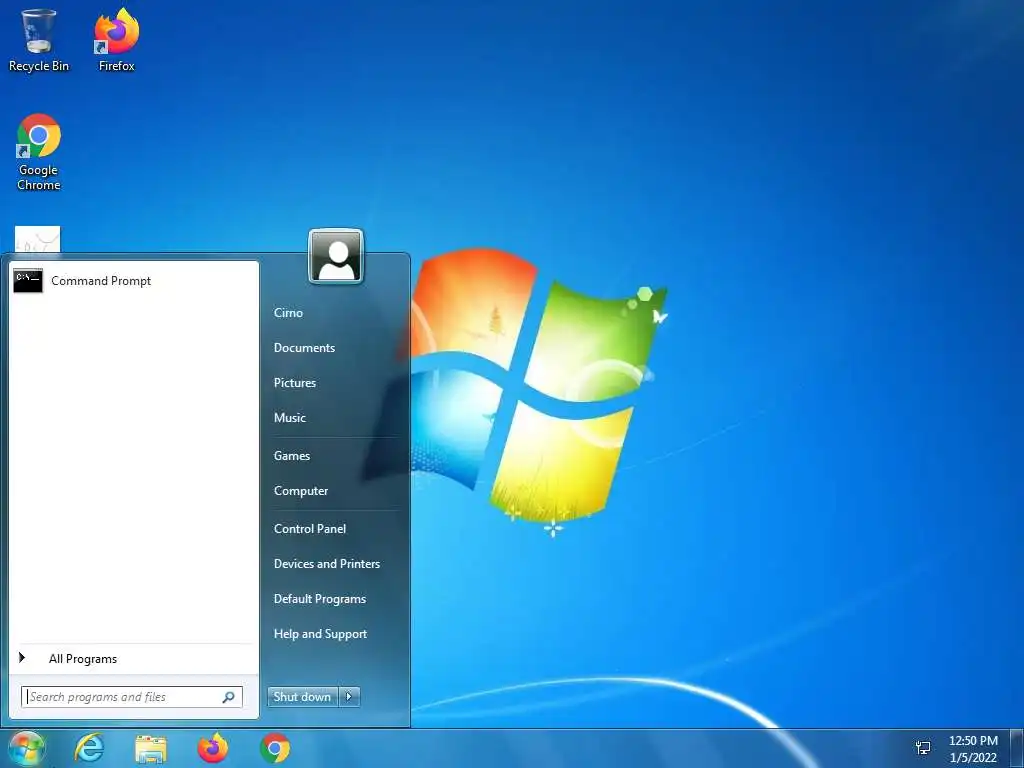Open Documents in the Start menu
The width and height of the screenshot is (1024, 768).
304,348
